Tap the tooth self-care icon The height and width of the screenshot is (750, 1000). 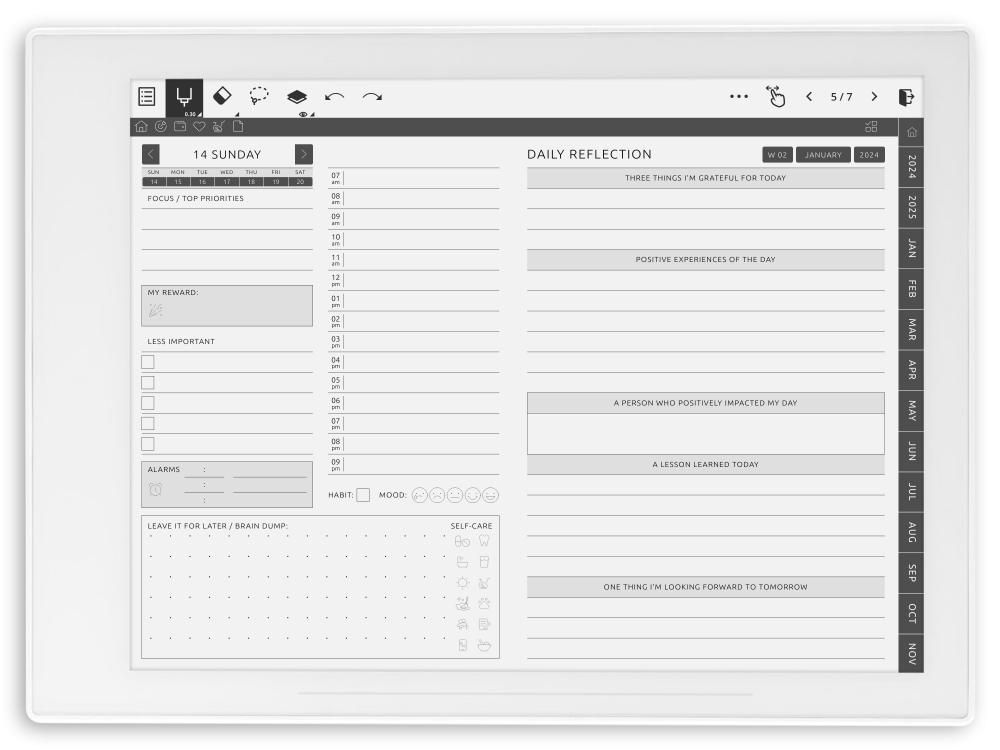coord(484,541)
